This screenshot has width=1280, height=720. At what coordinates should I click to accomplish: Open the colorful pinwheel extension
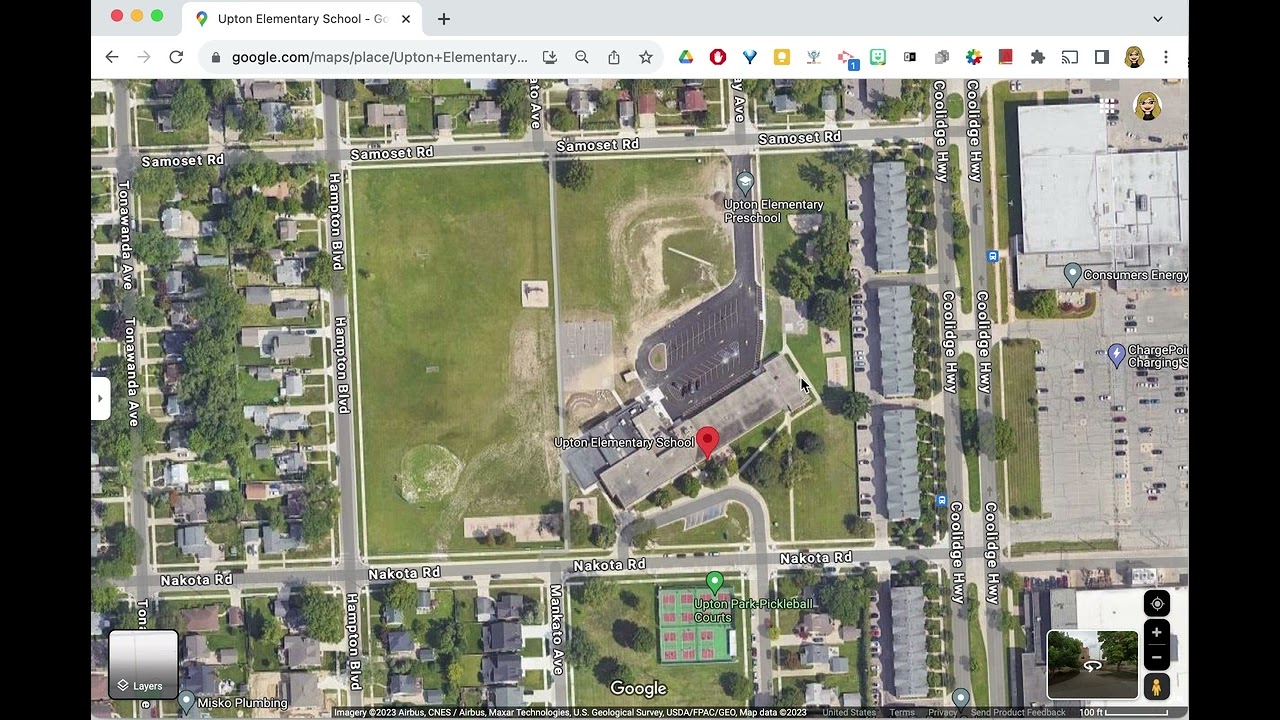coord(974,57)
